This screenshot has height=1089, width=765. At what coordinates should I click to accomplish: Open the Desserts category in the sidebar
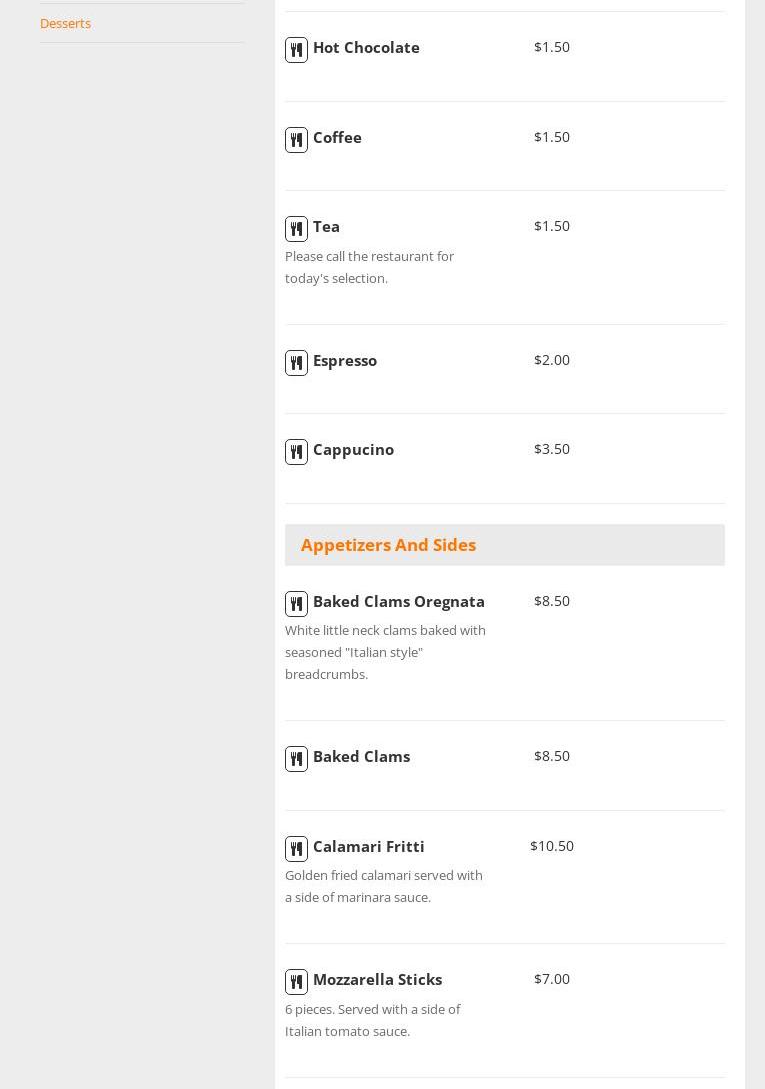click(x=65, y=23)
